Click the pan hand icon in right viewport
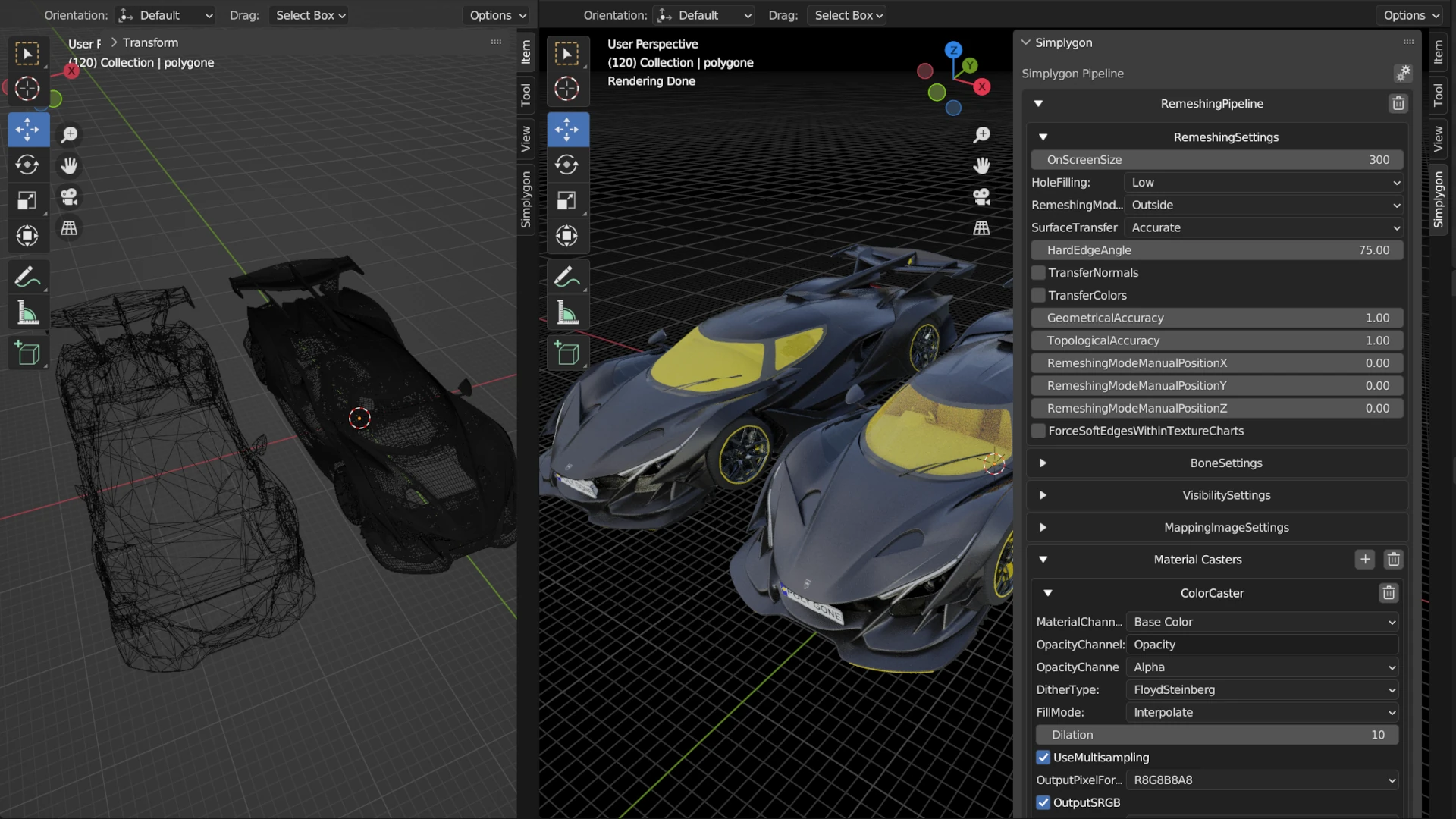 coord(981,166)
